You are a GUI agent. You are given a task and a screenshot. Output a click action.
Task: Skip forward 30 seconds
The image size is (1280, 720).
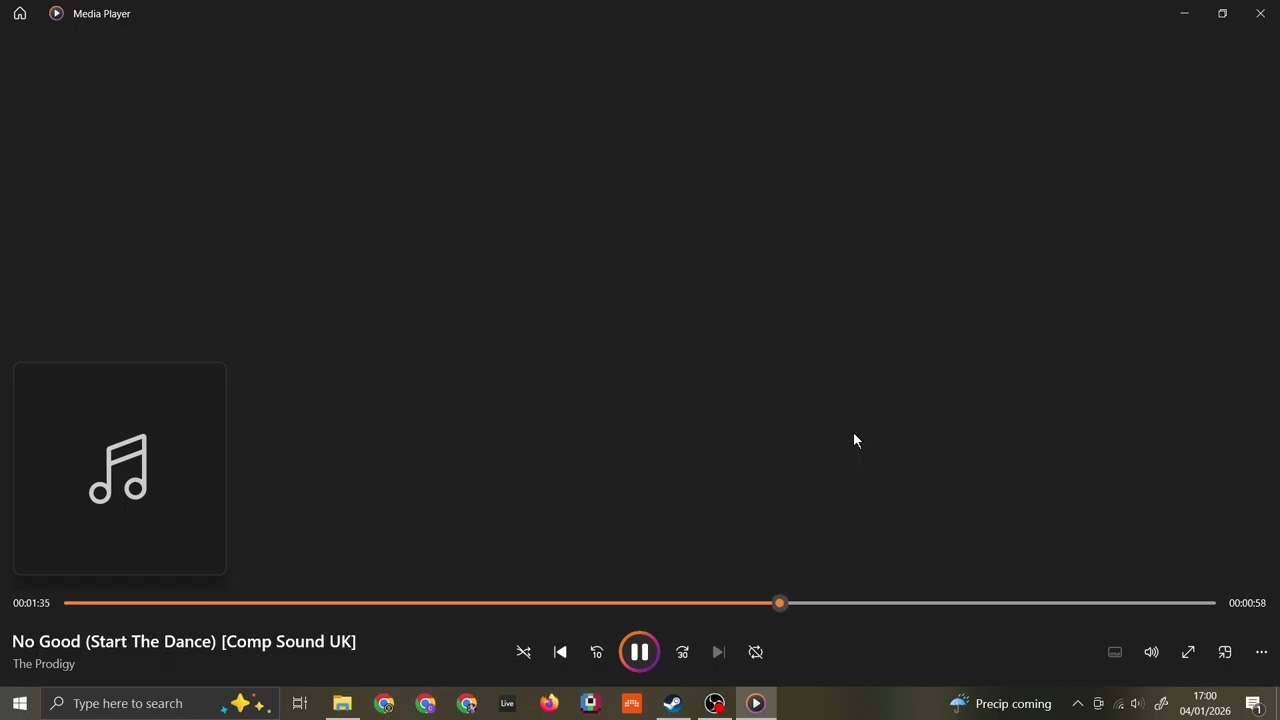[x=682, y=652]
